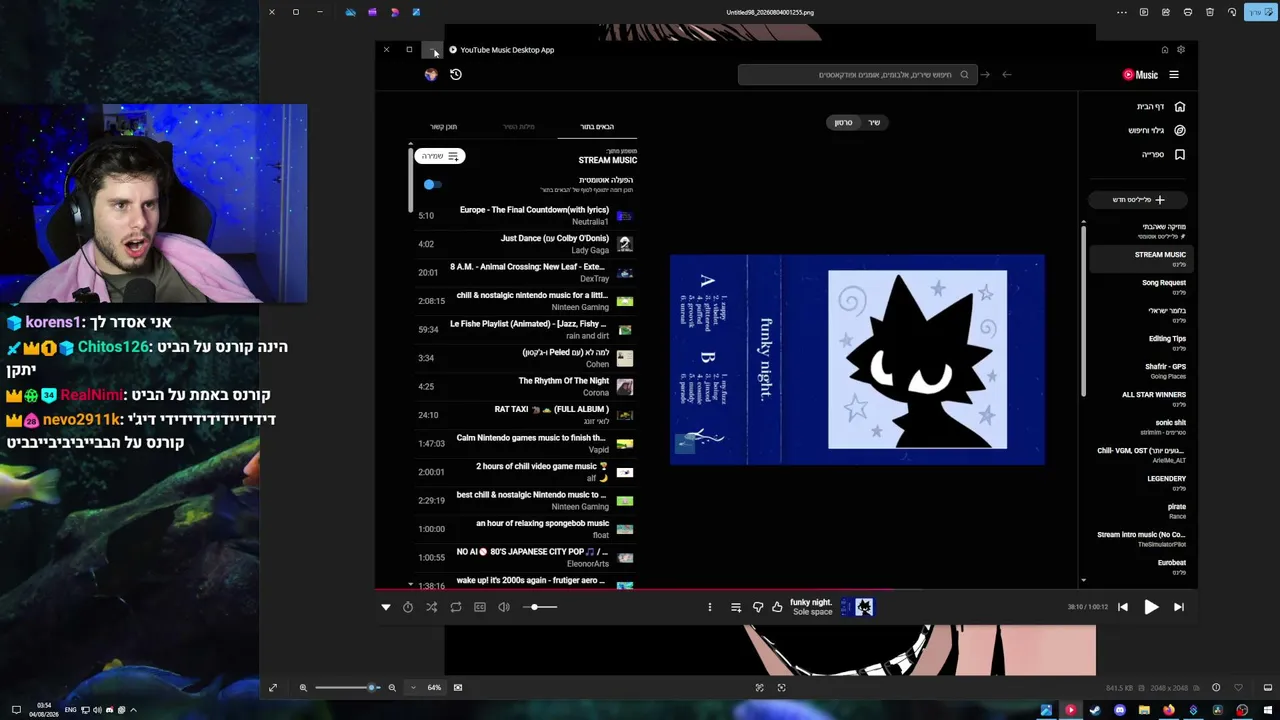Screen dimensions: 1280x720
Task: Rotate the image in Photos toolbar
Action: pos(1232,12)
